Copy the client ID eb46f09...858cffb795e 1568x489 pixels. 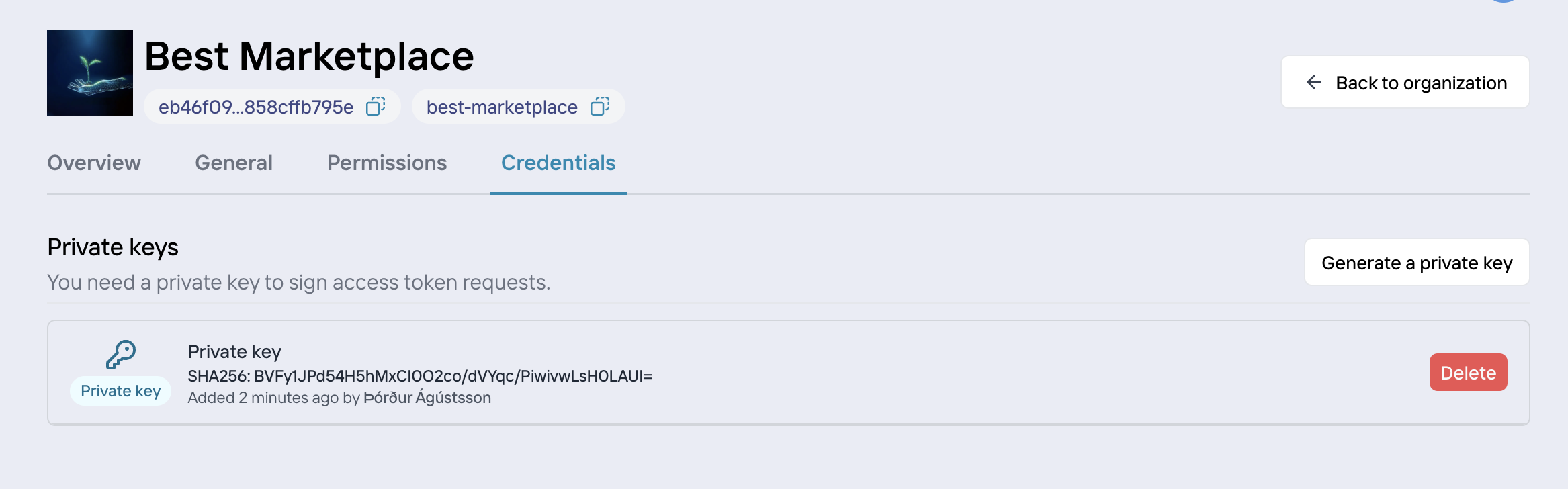click(376, 106)
